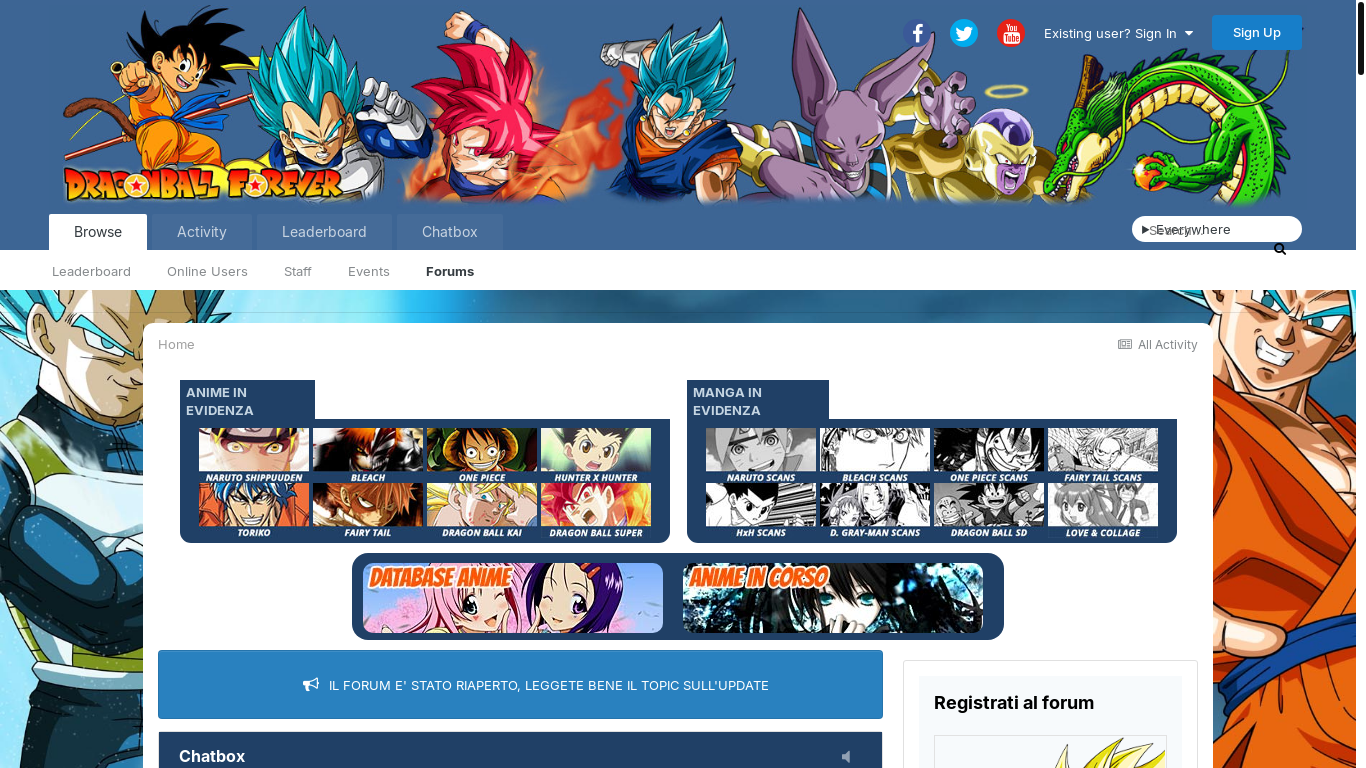Open the D. Gray-Man Scans thumbnail
This screenshot has height=768, width=1366.
click(x=875, y=511)
